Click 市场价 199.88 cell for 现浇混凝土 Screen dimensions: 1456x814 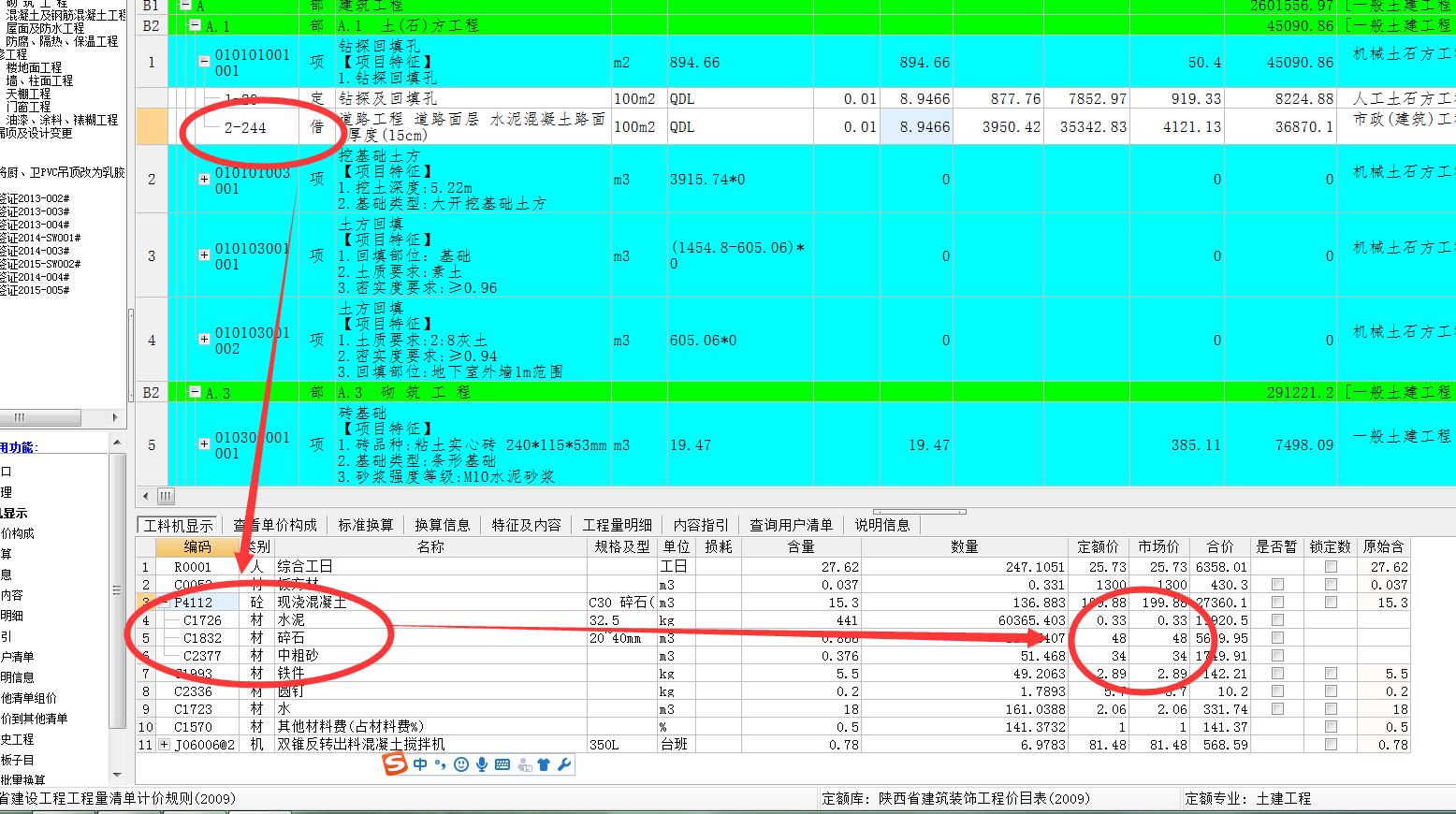1158,603
